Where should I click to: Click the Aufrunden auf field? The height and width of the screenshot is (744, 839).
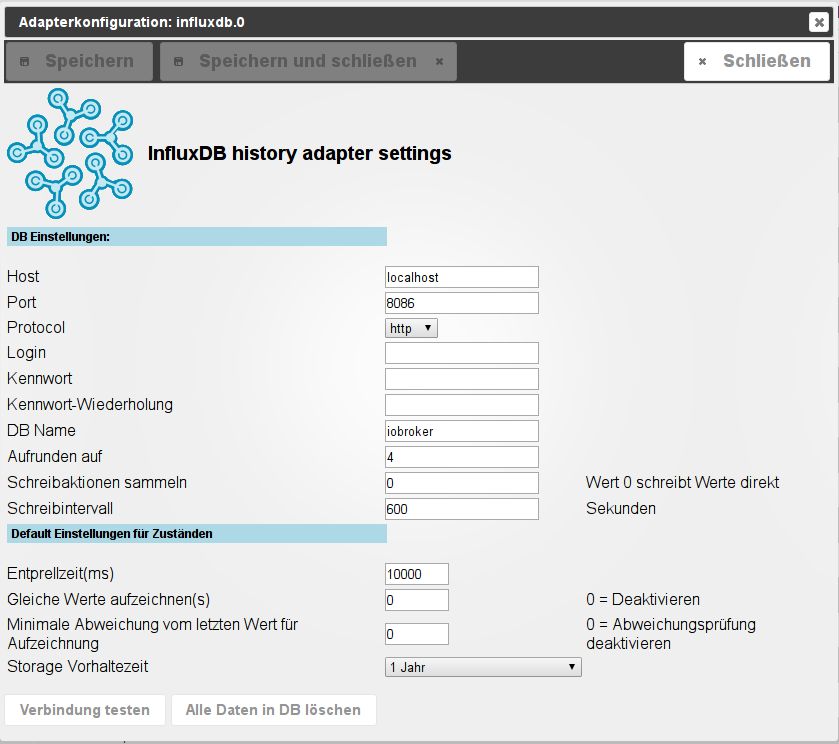(x=462, y=457)
